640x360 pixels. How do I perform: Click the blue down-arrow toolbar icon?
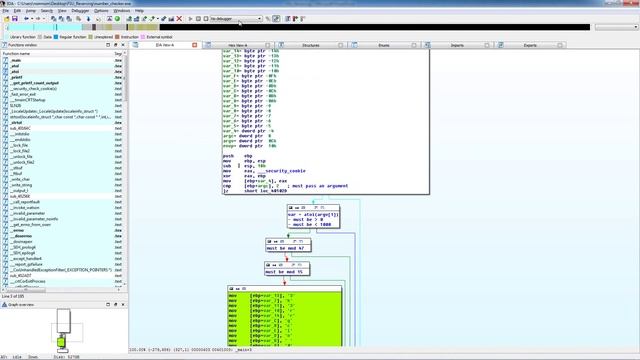click(x=88, y=19)
